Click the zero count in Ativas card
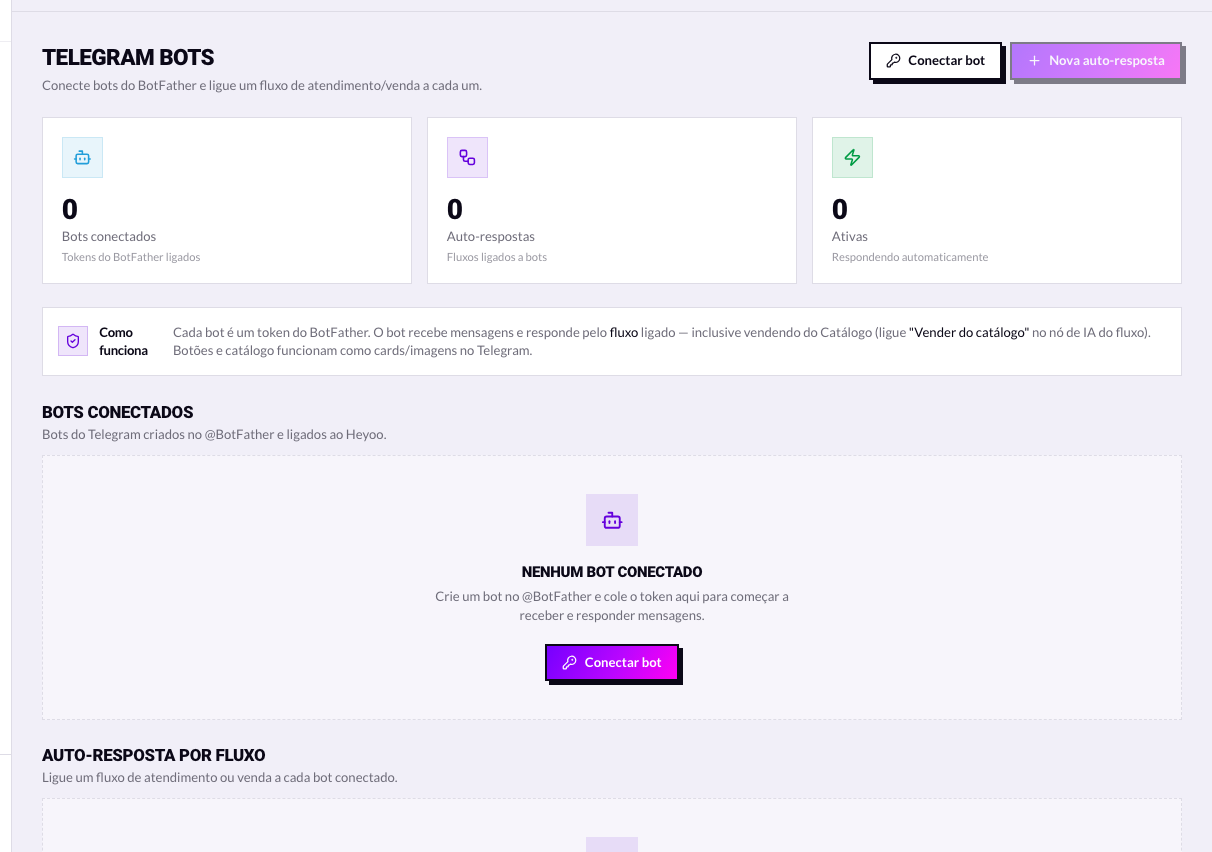The height and width of the screenshot is (852, 1212). [840, 209]
